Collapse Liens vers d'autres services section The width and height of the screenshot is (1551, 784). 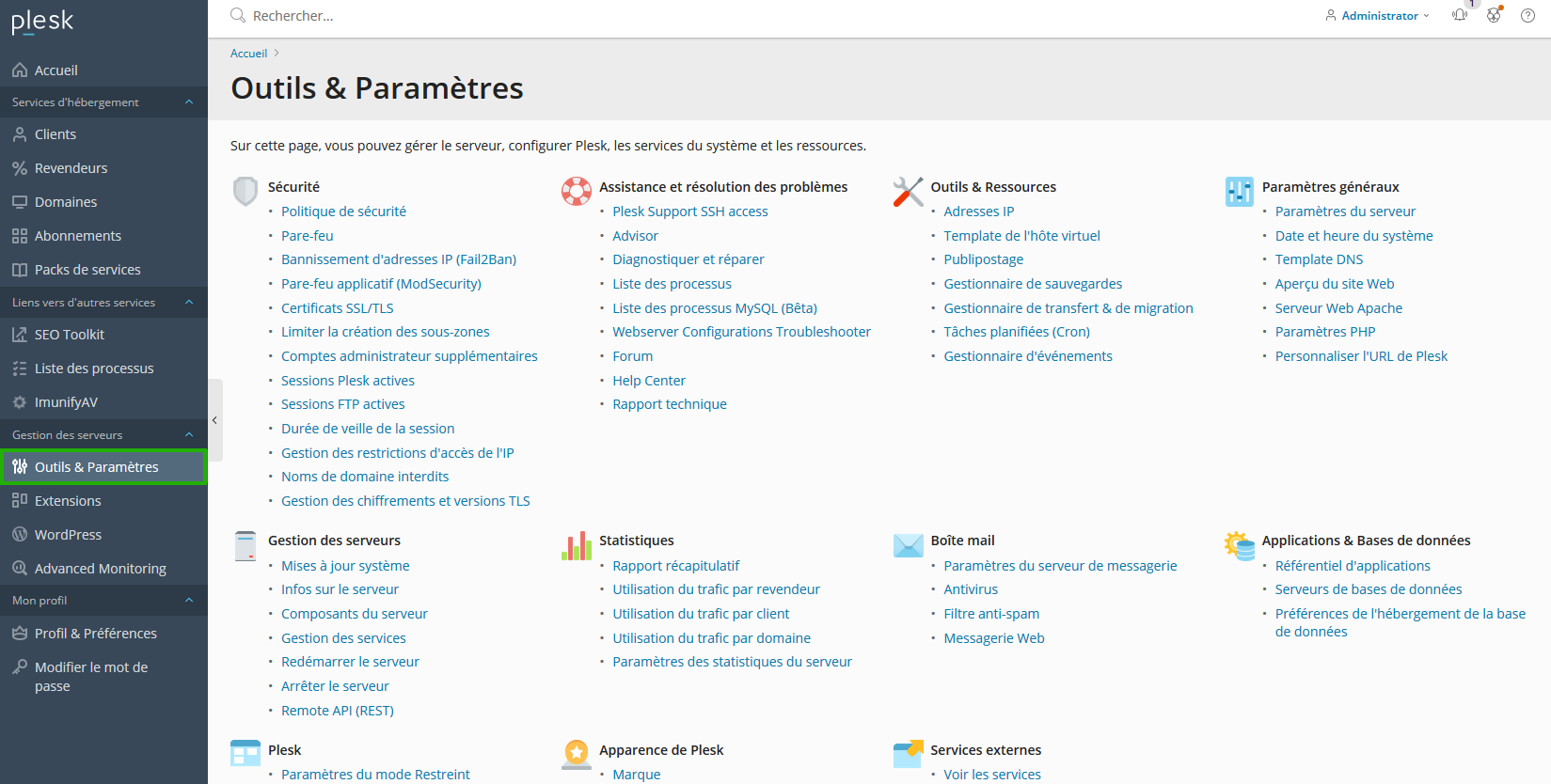coord(189,303)
